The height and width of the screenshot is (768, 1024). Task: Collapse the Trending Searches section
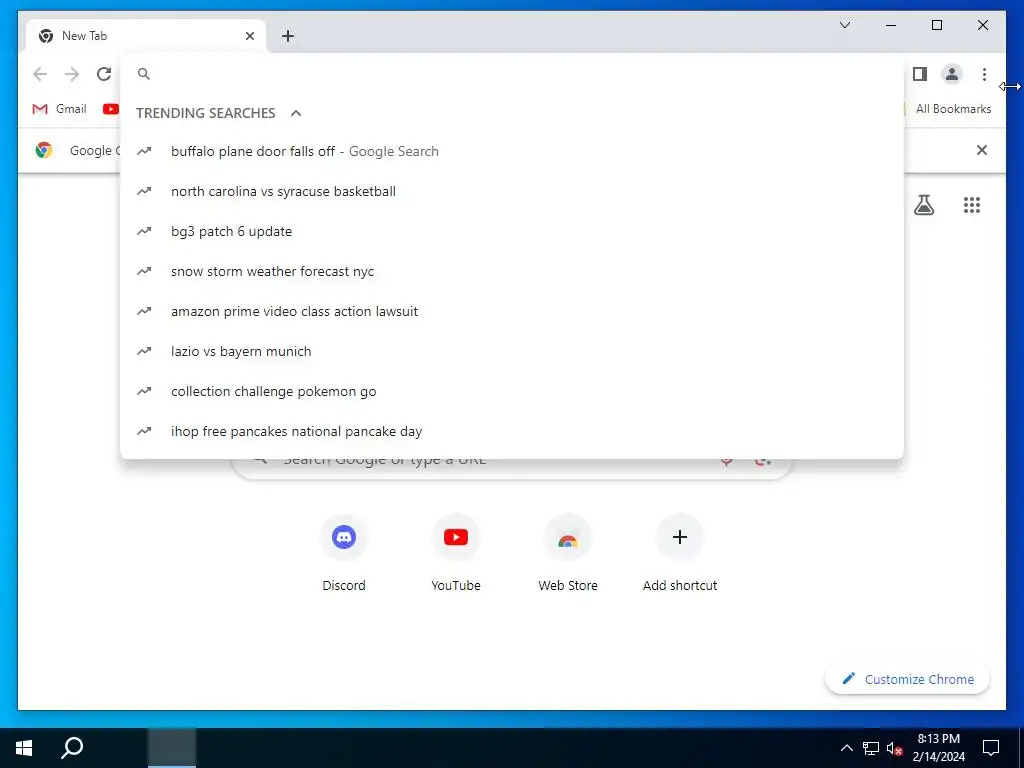click(x=296, y=113)
